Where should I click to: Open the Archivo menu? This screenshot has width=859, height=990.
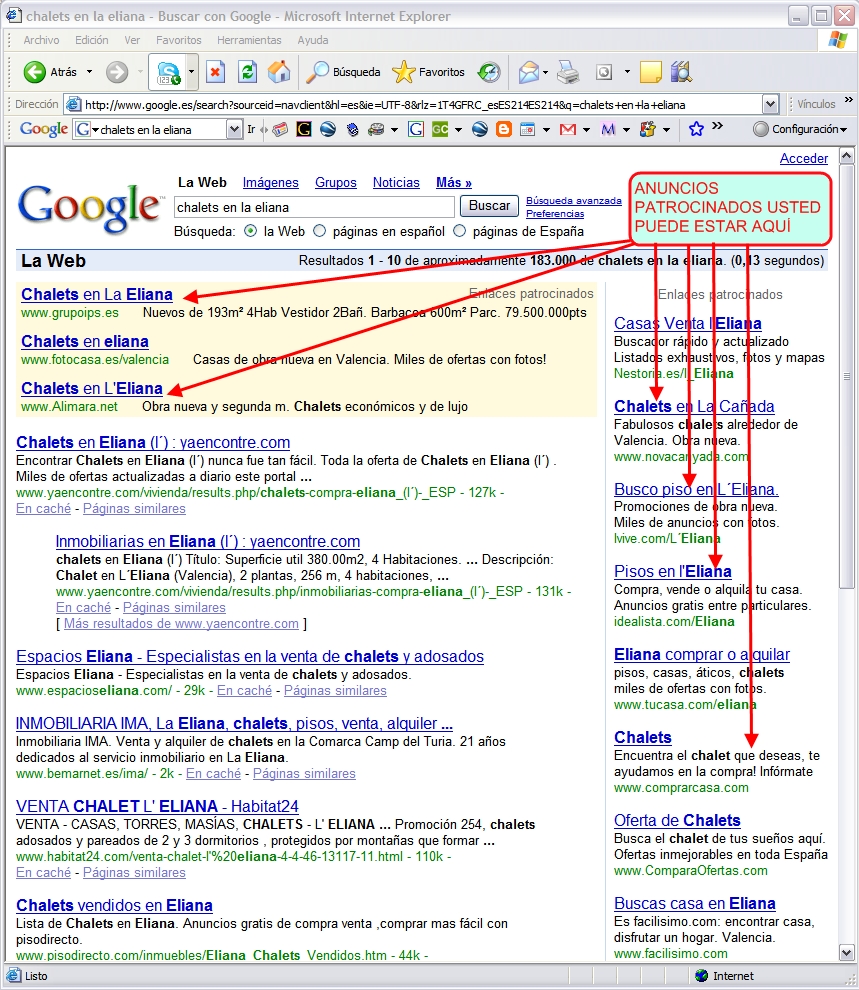[42, 40]
